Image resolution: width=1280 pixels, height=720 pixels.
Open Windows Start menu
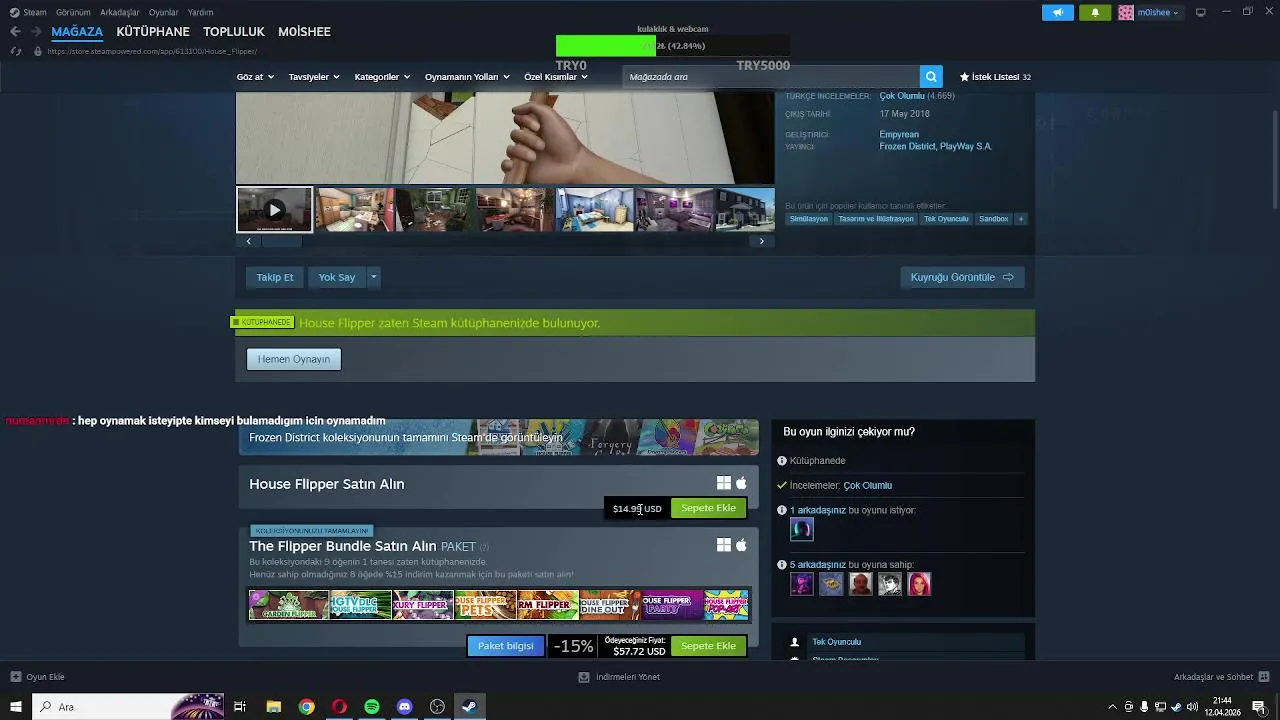pos(15,707)
